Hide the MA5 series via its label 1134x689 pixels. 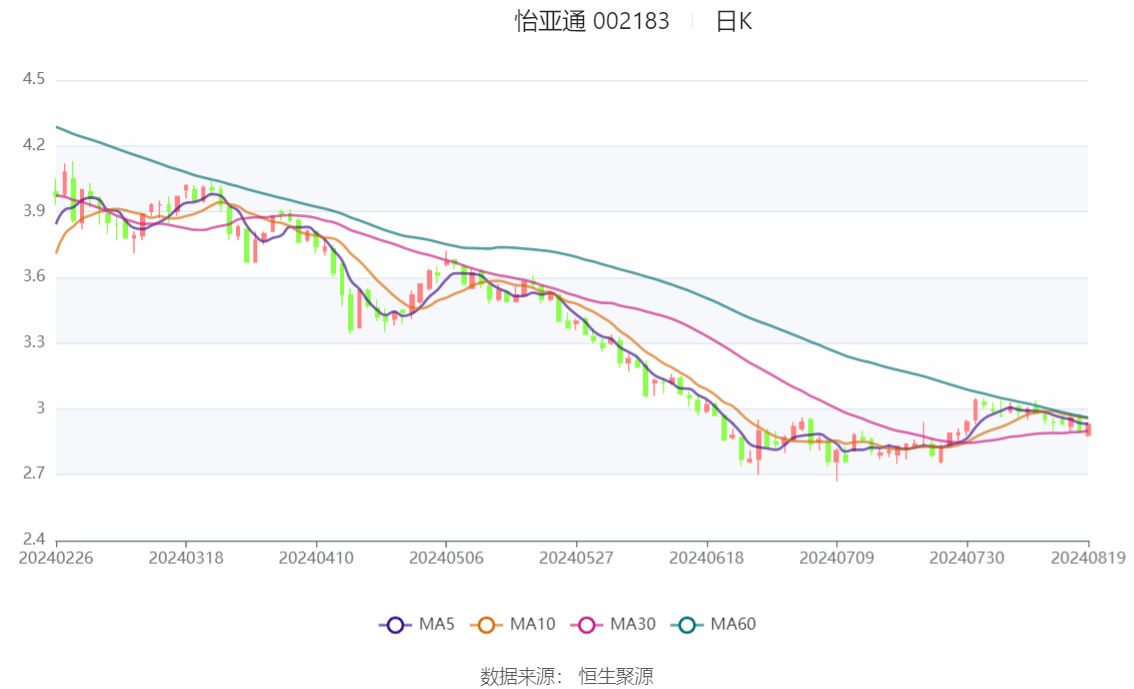(437, 624)
